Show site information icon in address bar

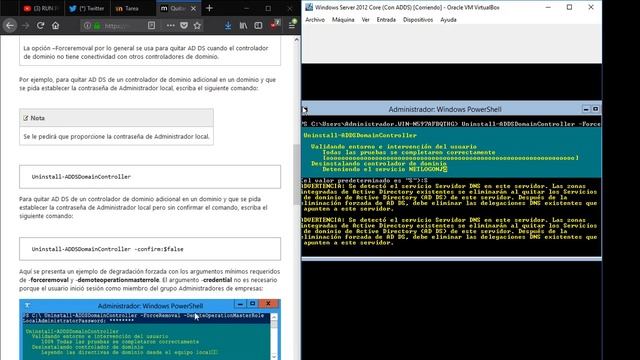pyautogui.click(x=87, y=26)
